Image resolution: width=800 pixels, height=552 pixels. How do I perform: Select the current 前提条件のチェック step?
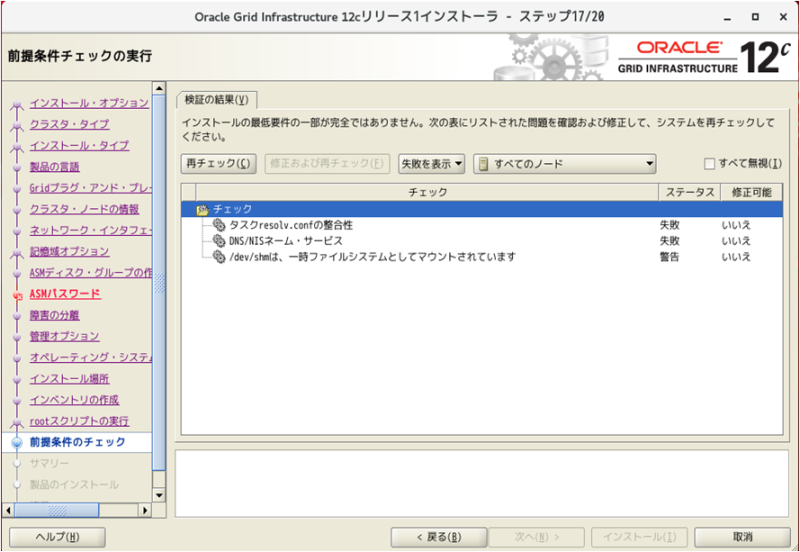pyautogui.click(x=78, y=442)
